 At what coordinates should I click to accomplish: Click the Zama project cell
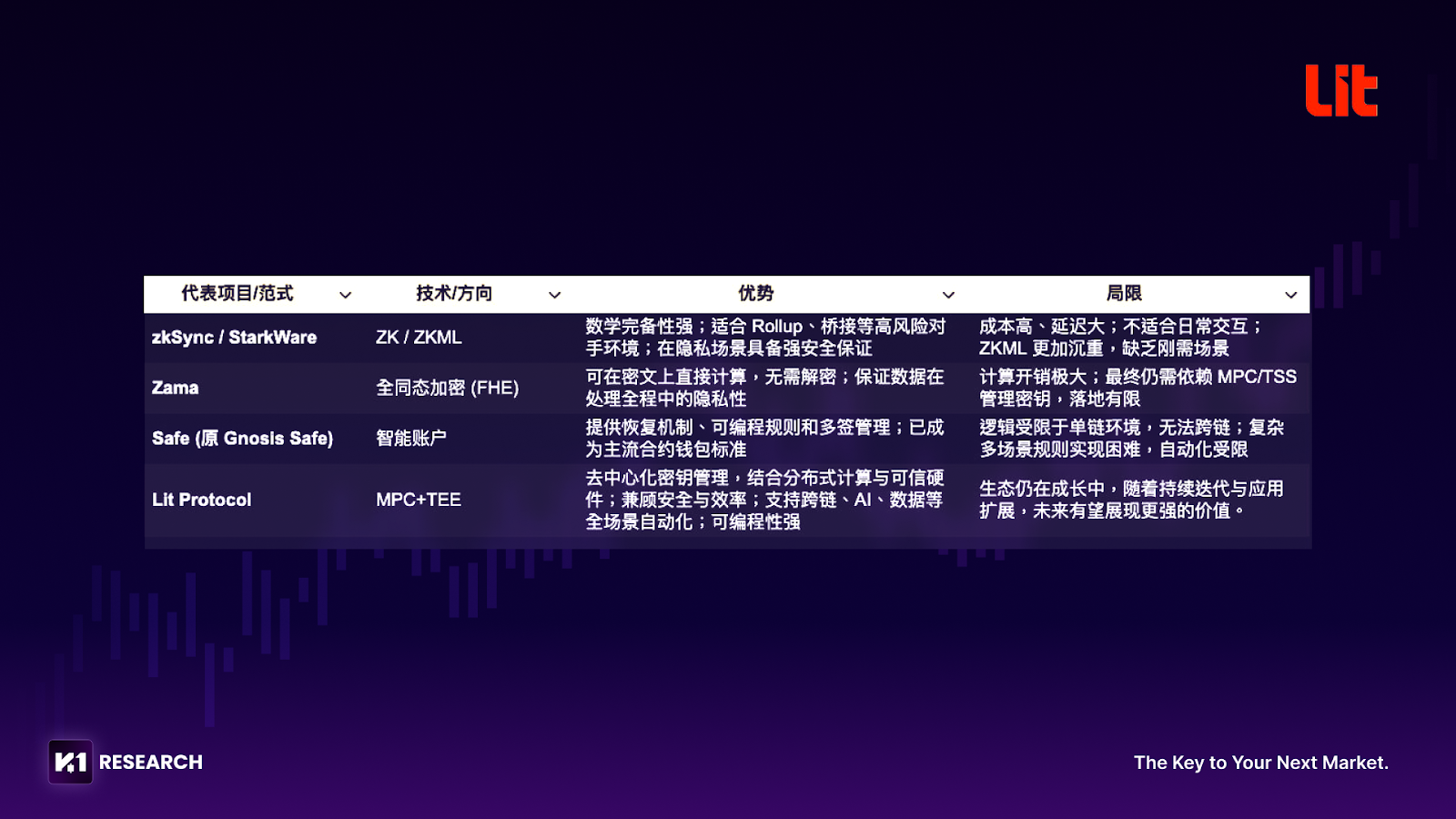(x=176, y=388)
